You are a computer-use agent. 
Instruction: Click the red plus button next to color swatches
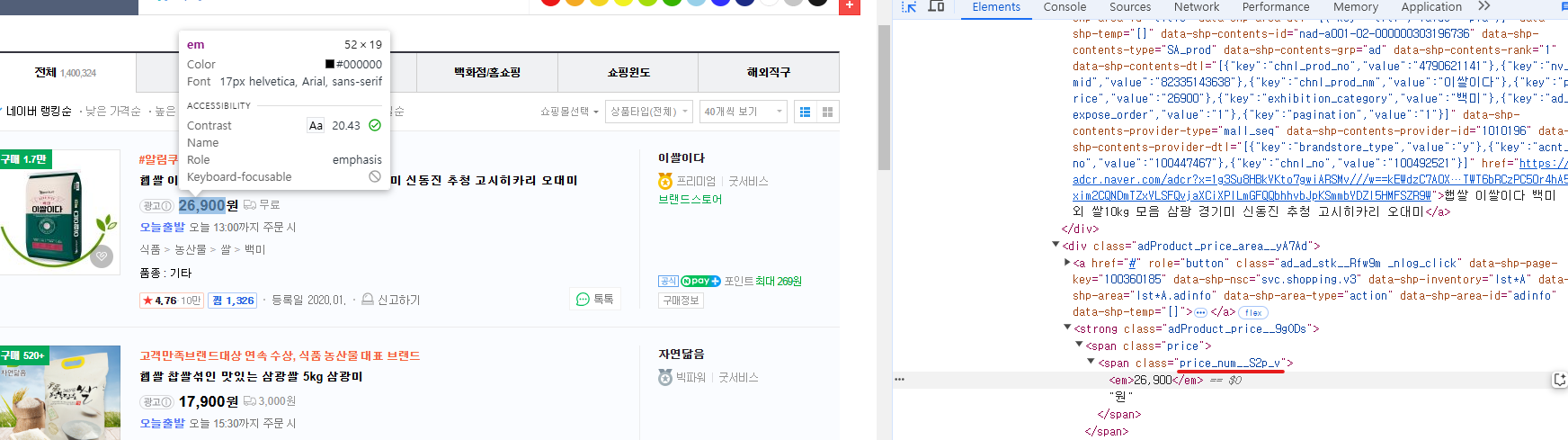point(849,5)
